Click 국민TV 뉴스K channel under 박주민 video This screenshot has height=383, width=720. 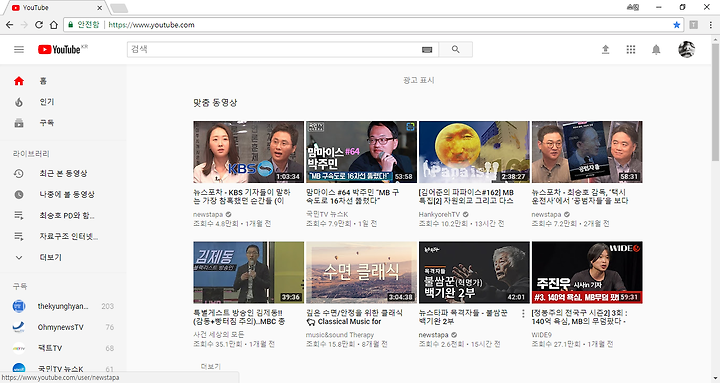click(327, 214)
